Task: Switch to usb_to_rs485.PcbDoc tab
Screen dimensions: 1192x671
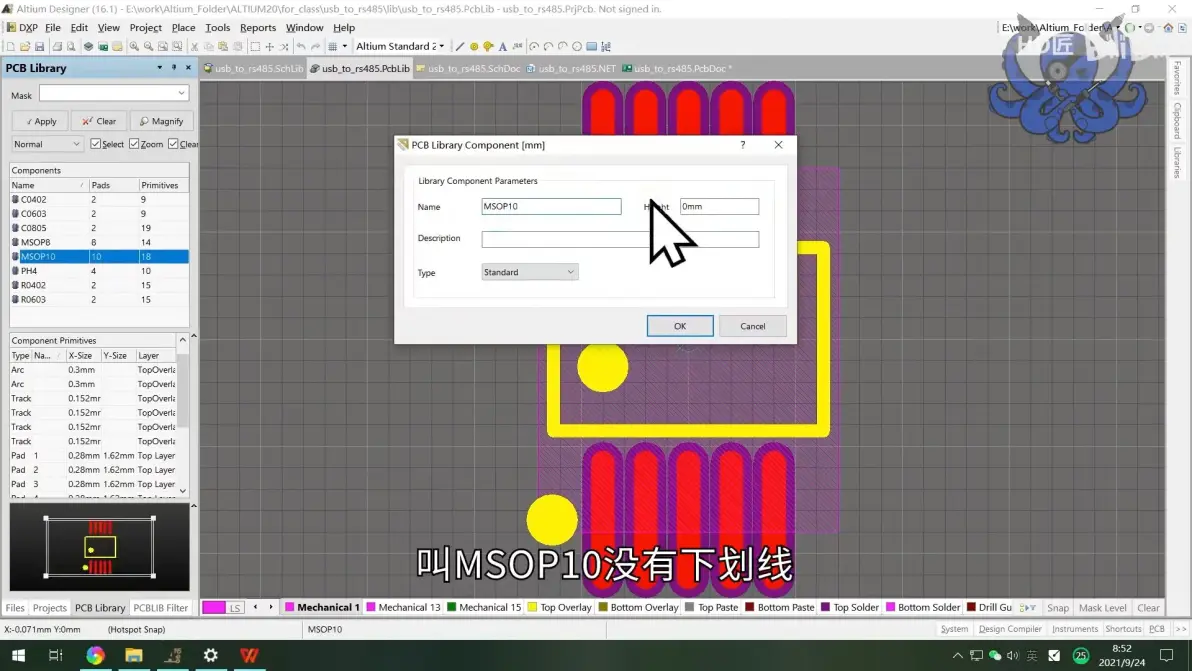Action: 677,68
